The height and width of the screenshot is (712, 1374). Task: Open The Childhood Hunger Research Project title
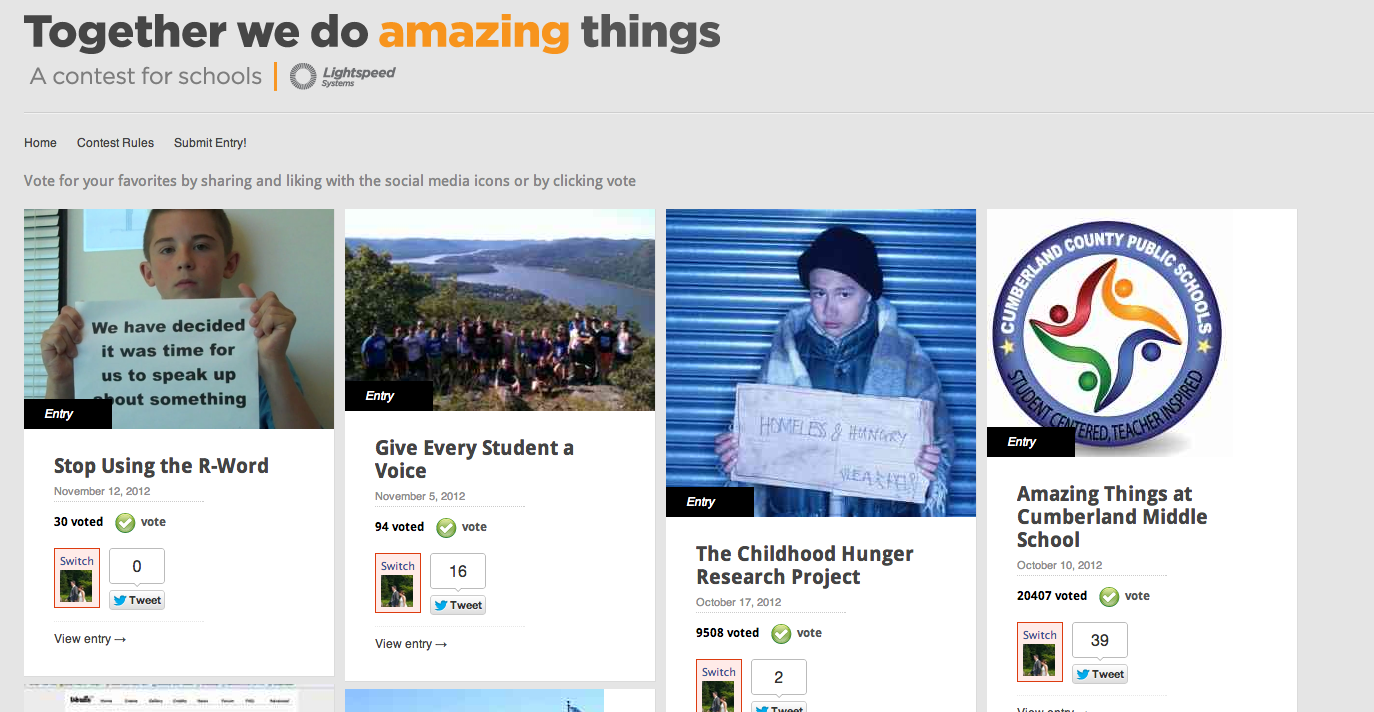point(805,565)
